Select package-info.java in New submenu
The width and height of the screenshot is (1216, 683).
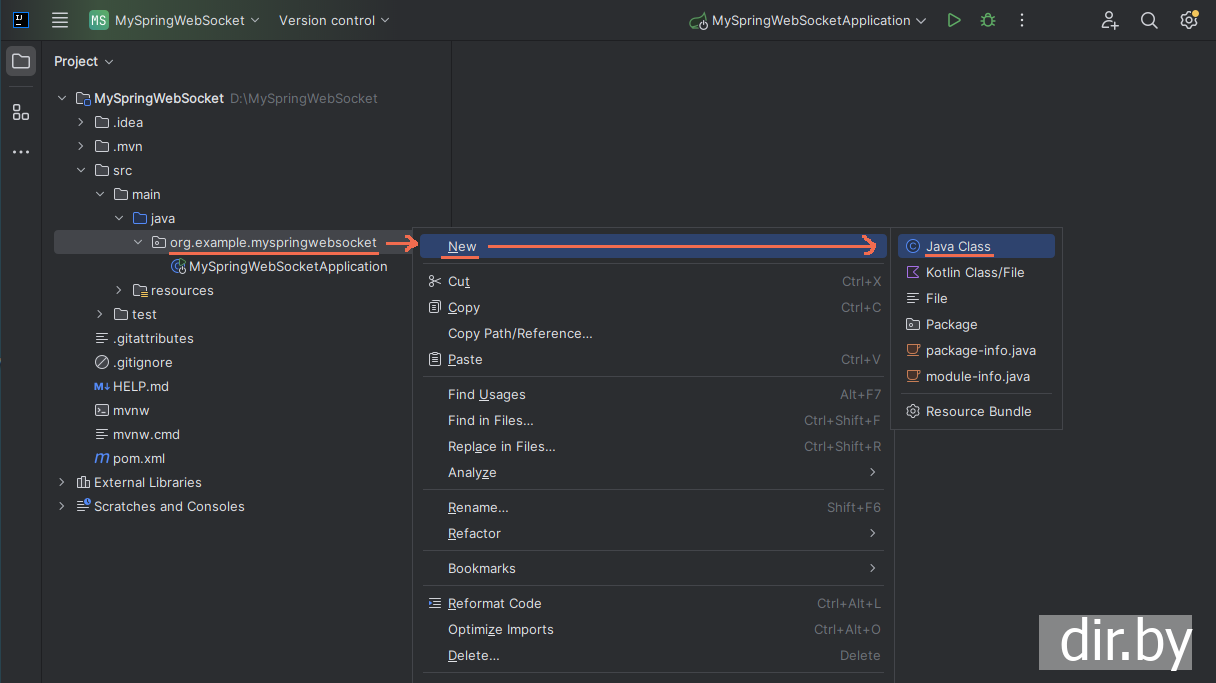coord(976,350)
